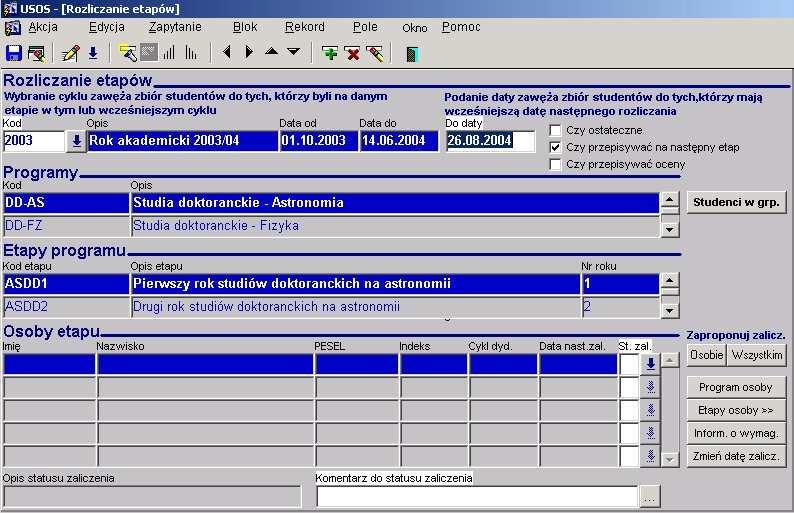794x513 pixels.
Task: Click Osoby etapu list scroll-up arrow
Action: point(670,361)
